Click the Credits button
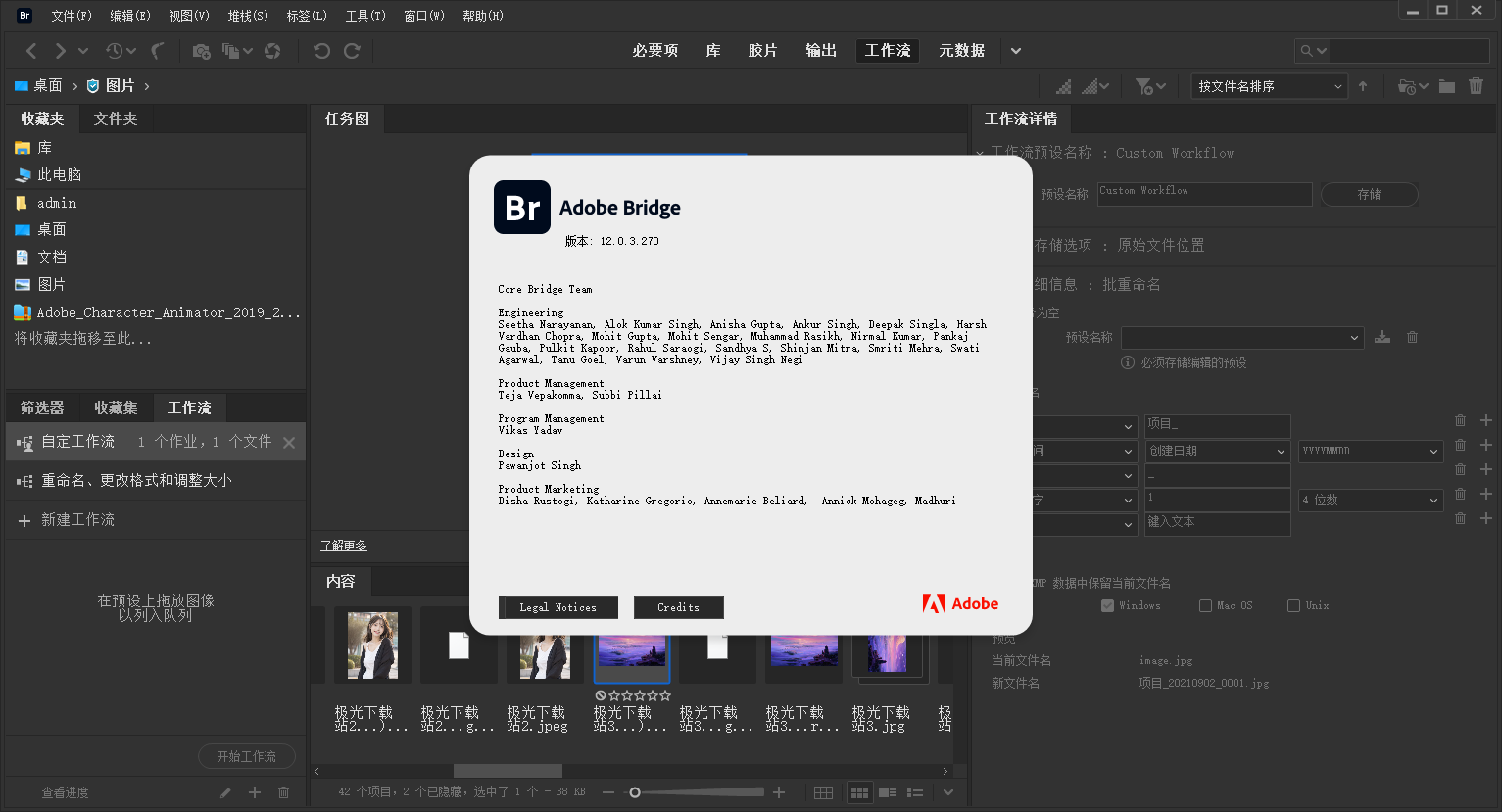The image size is (1502, 812). pyautogui.click(x=679, y=607)
